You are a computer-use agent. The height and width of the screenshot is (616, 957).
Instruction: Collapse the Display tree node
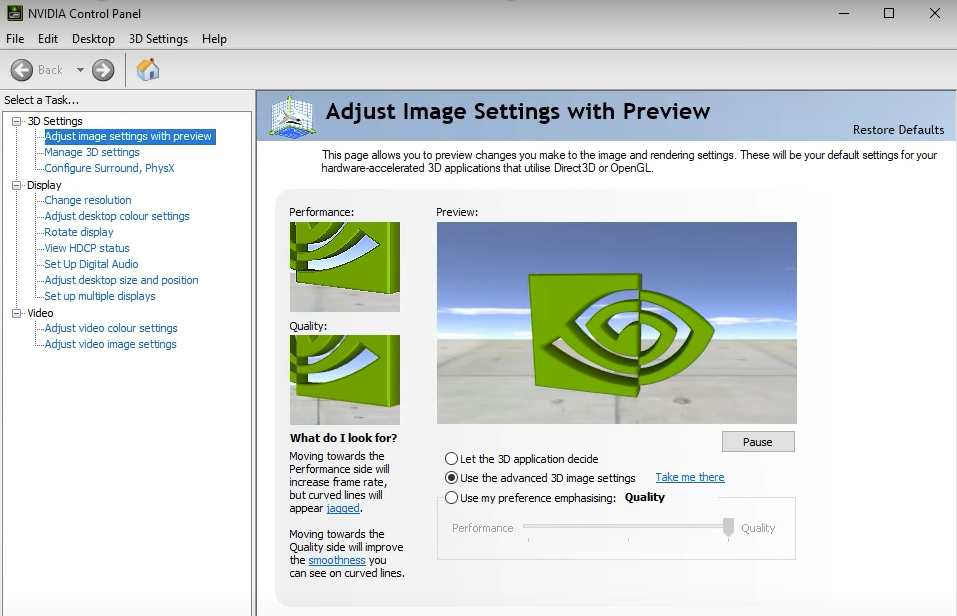pos(17,185)
